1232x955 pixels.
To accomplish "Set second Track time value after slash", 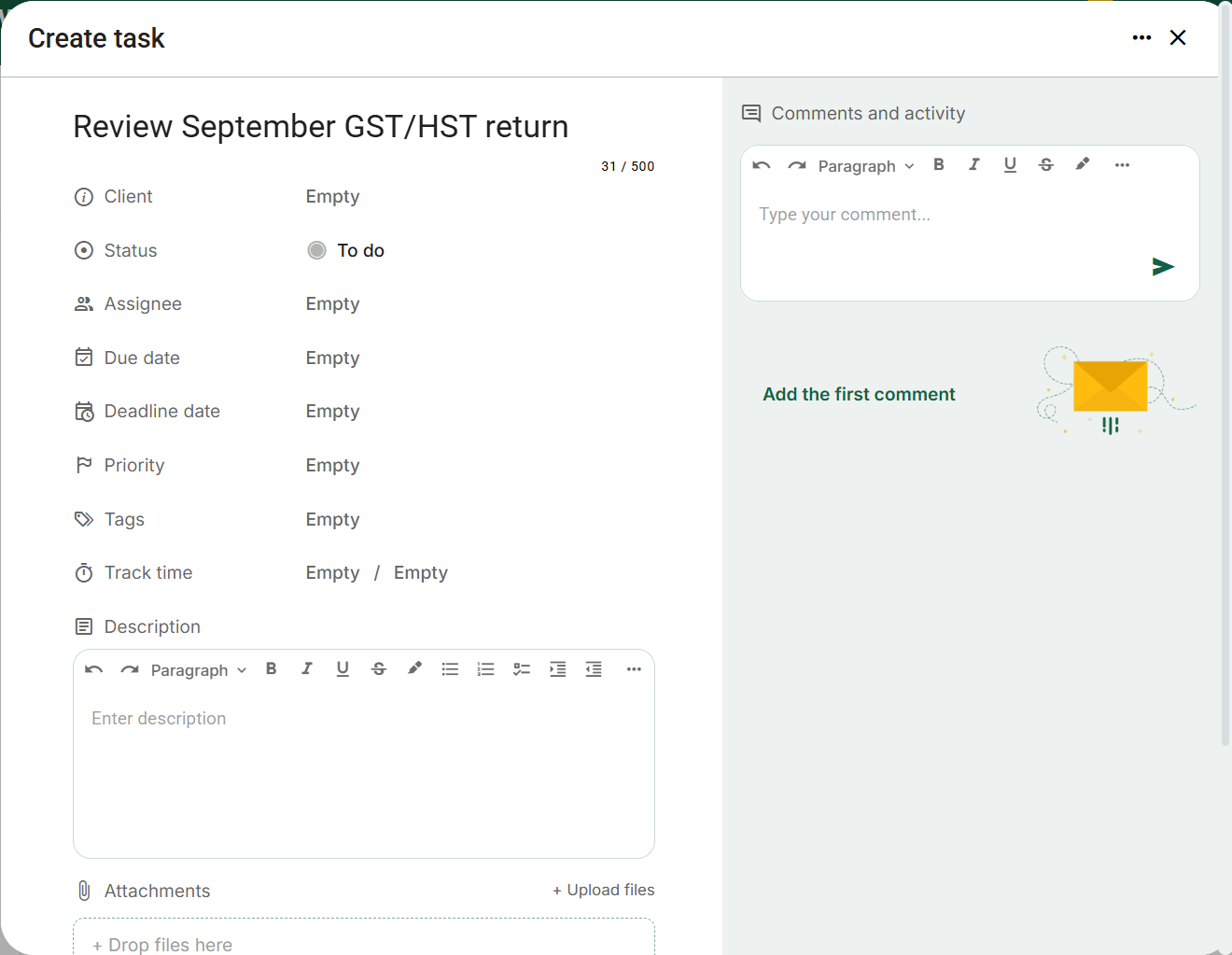I will [x=421, y=573].
